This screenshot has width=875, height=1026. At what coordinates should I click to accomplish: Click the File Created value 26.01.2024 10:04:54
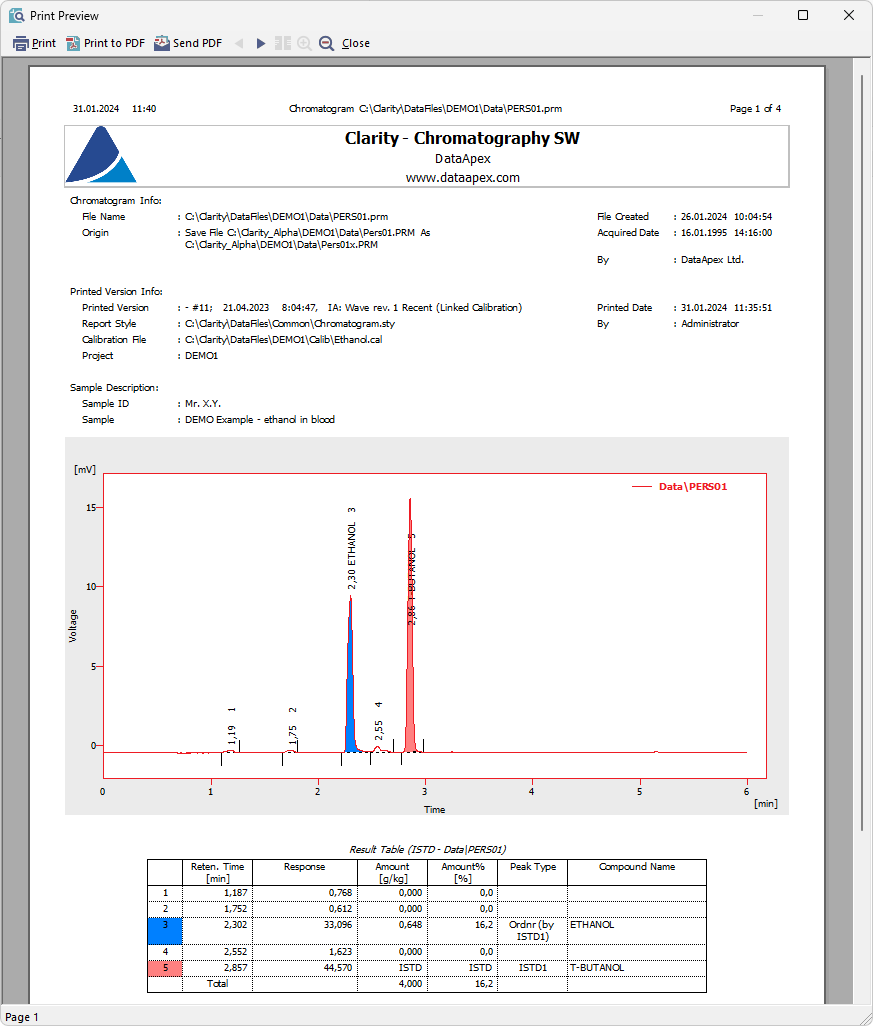pos(726,217)
